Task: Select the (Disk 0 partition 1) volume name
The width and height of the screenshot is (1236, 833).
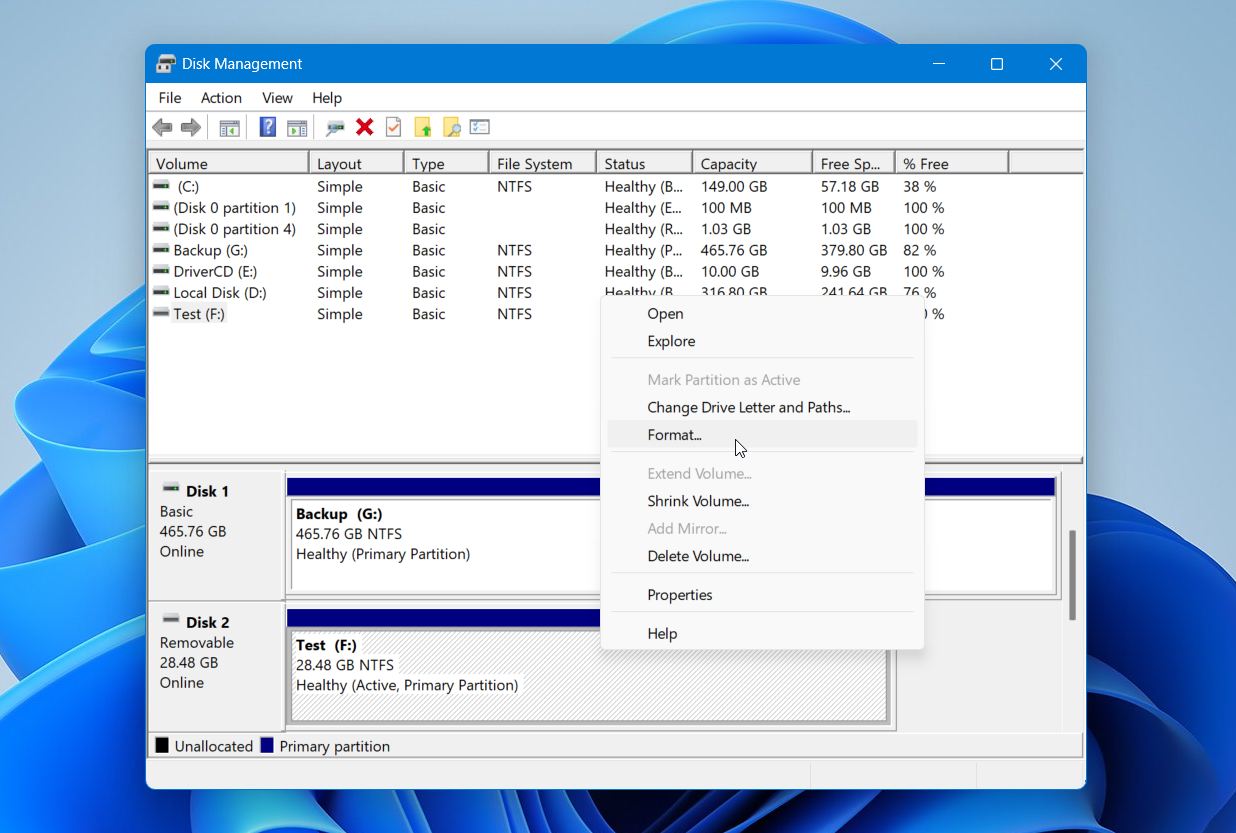Action: (x=234, y=208)
